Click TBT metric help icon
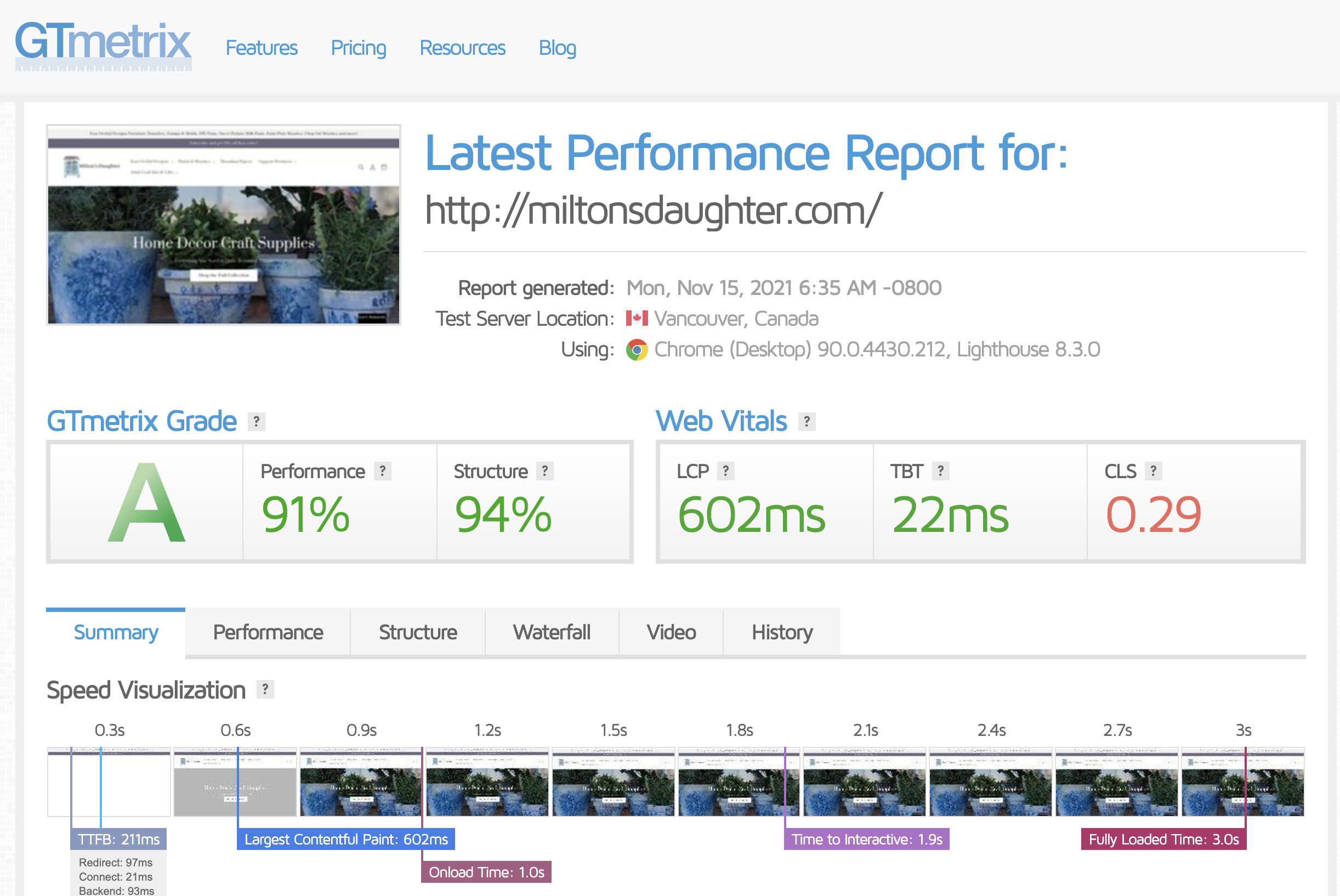The height and width of the screenshot is (896, 1340). pyautogui.click(x=940, y=472)
